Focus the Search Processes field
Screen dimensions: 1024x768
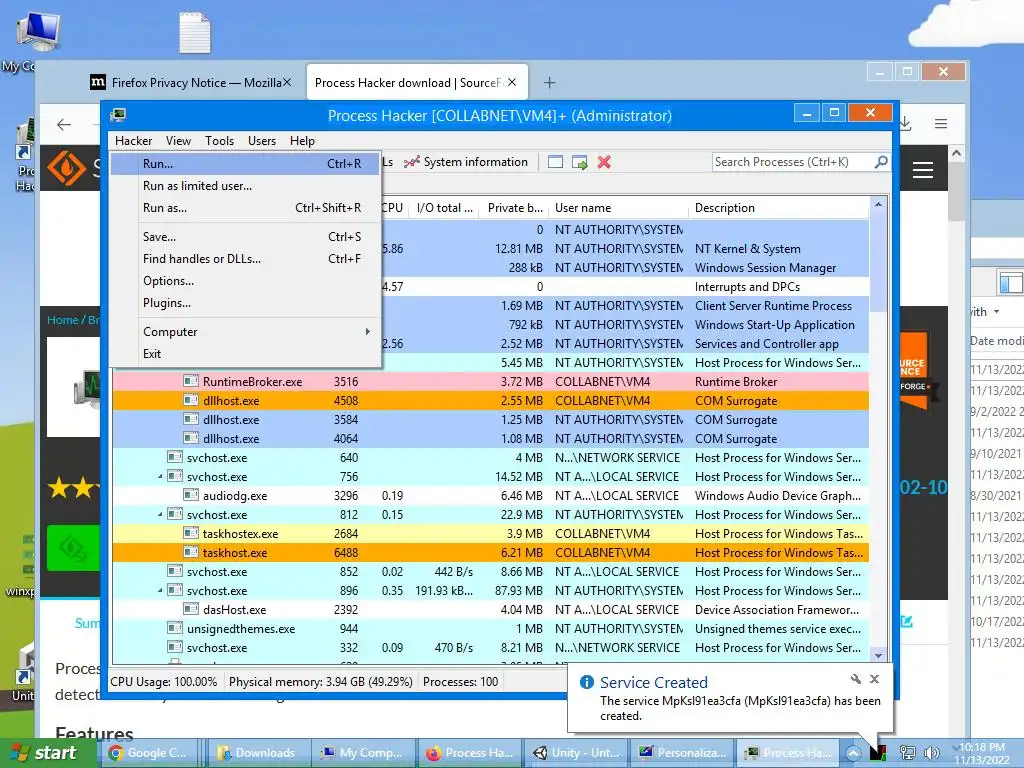coord(792,162)
